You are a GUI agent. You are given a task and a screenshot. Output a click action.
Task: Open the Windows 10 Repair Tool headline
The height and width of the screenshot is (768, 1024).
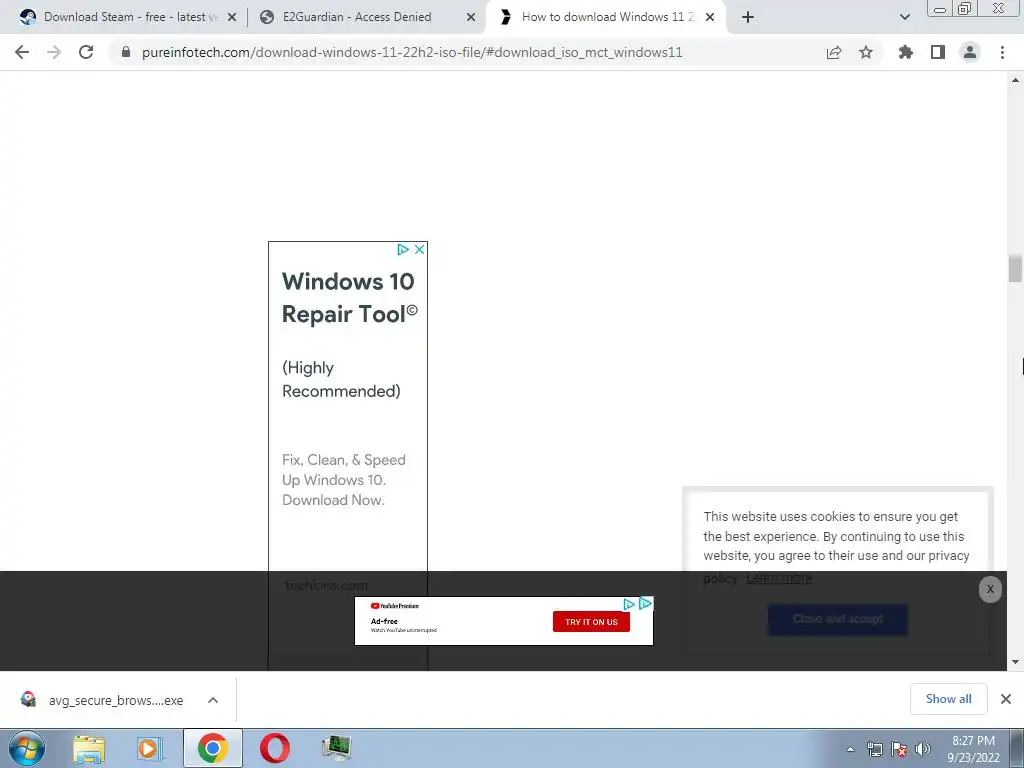point(349,298)
